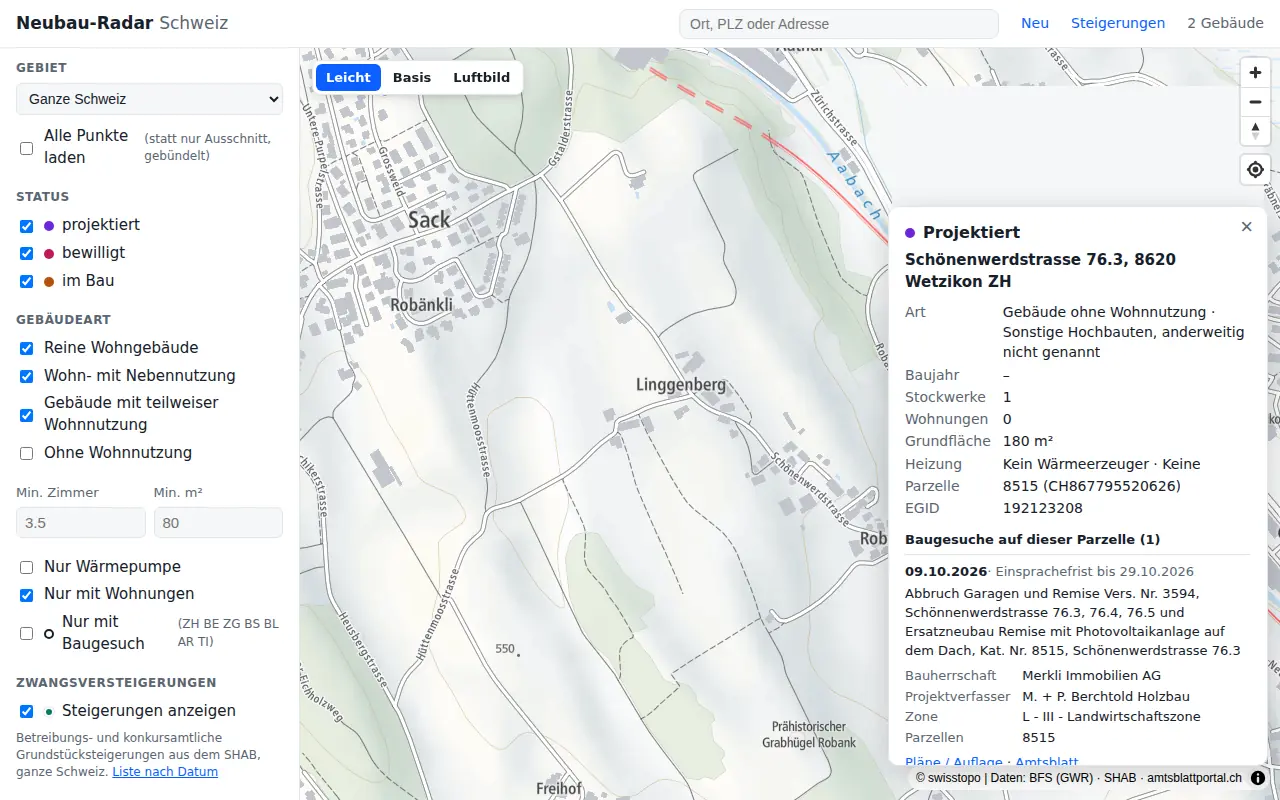
Task: Toggle Wohn- mit Nebennutzung checkbox
Action: [x=27, y=377]
